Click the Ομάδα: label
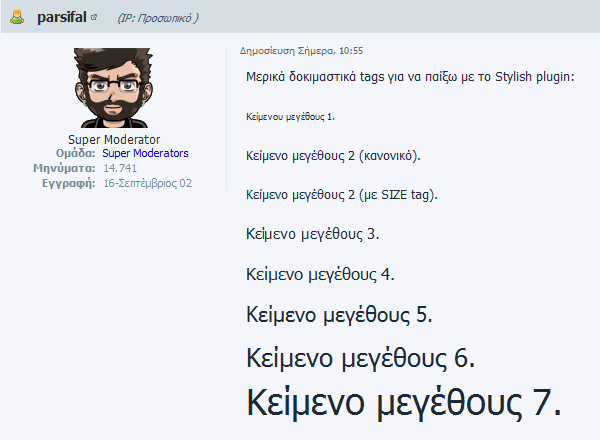Image resolution: width=600 pixels, height=440 pixels. [x=75, y=153]
